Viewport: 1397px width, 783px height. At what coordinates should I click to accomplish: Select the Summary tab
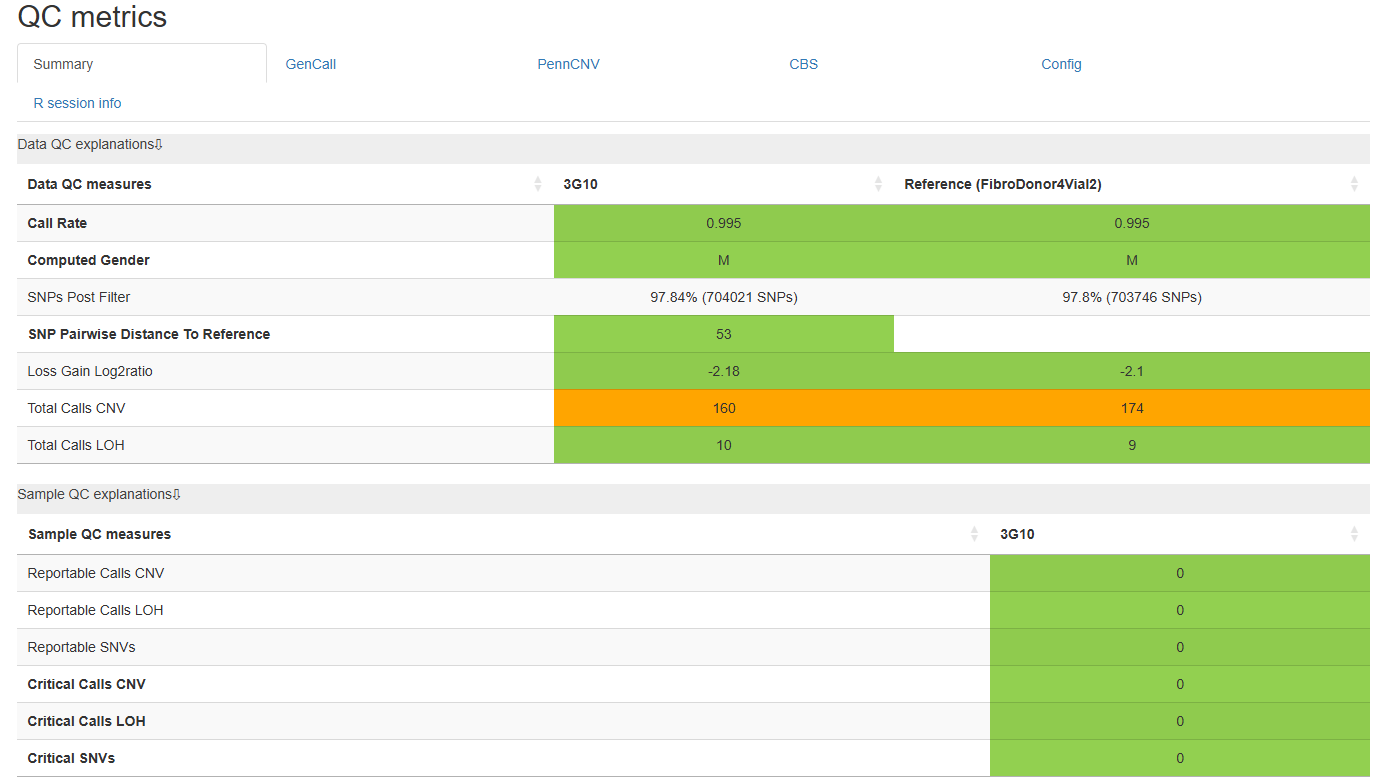(x=63, y=64)
